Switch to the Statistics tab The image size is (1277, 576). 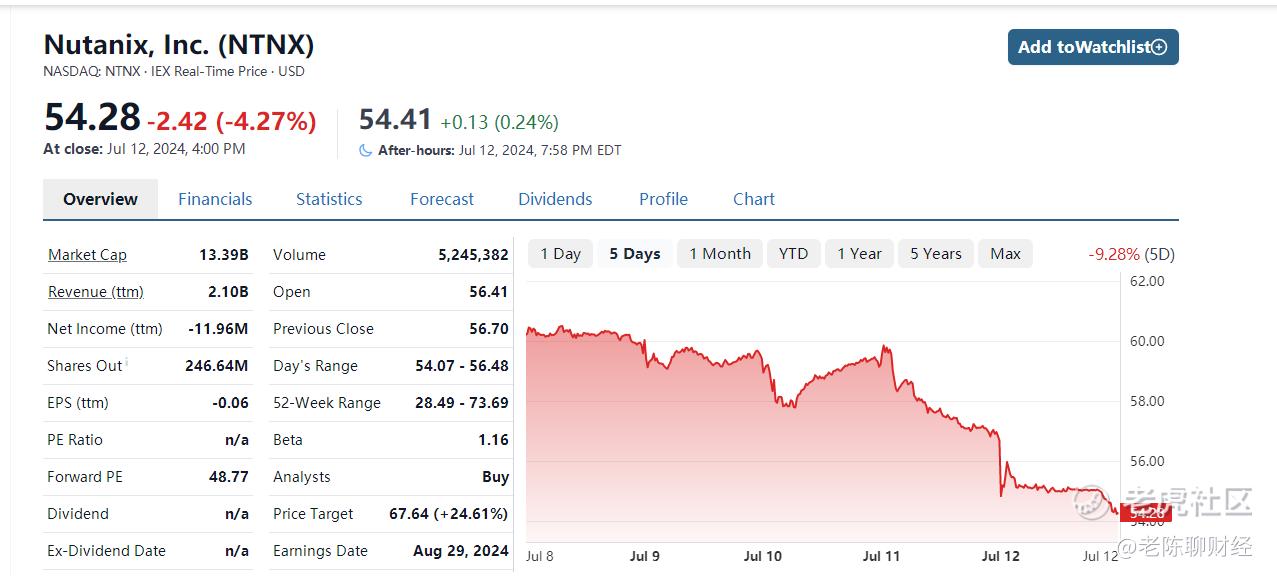coord(329,199)
